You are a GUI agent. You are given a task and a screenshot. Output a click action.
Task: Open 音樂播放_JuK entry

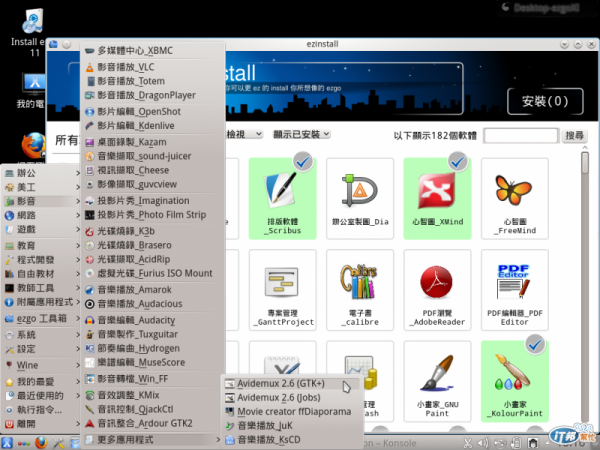pyautogui.click(x=292, y=426)
